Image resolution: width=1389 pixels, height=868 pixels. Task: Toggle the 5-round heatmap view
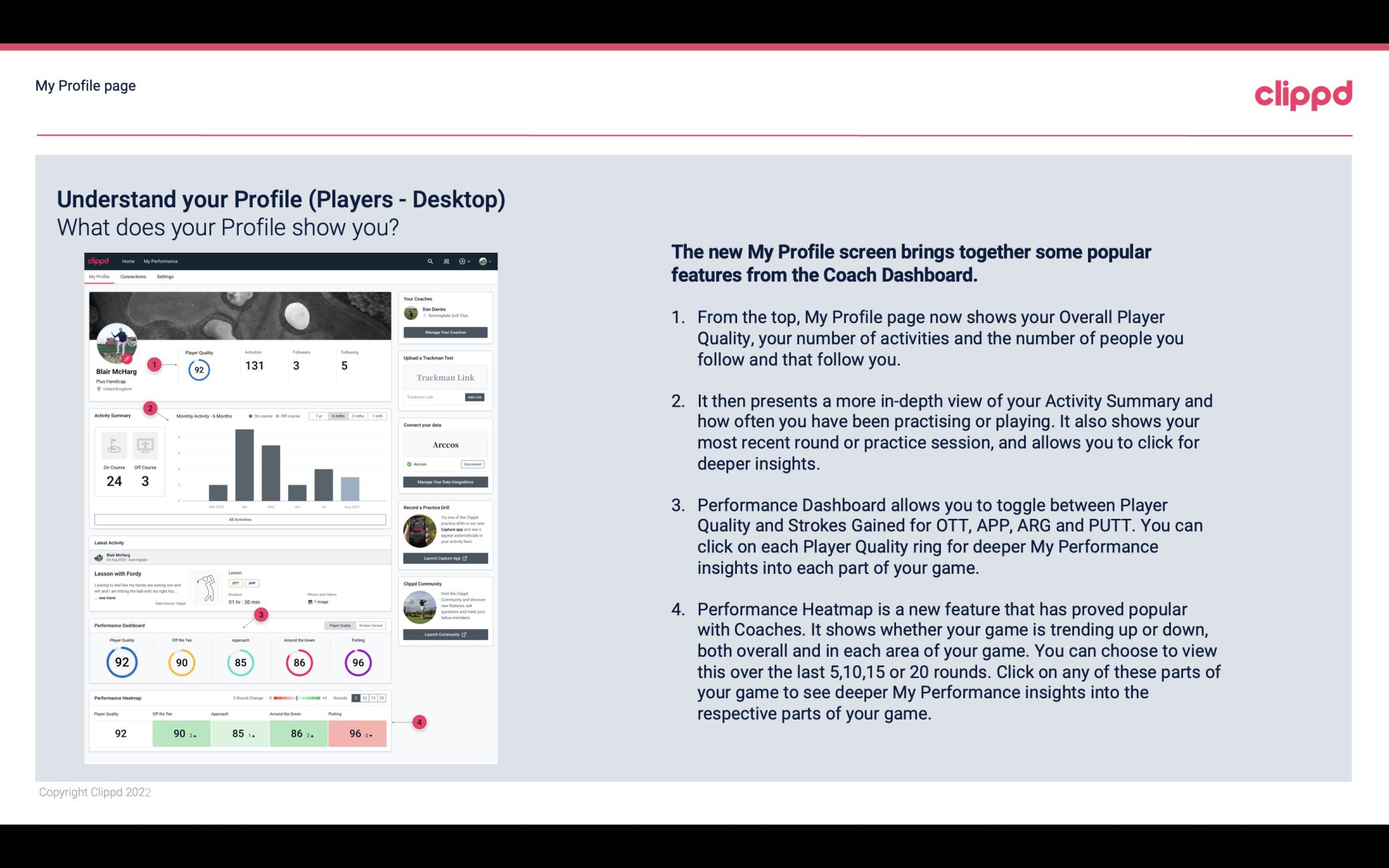coord(358,697)
